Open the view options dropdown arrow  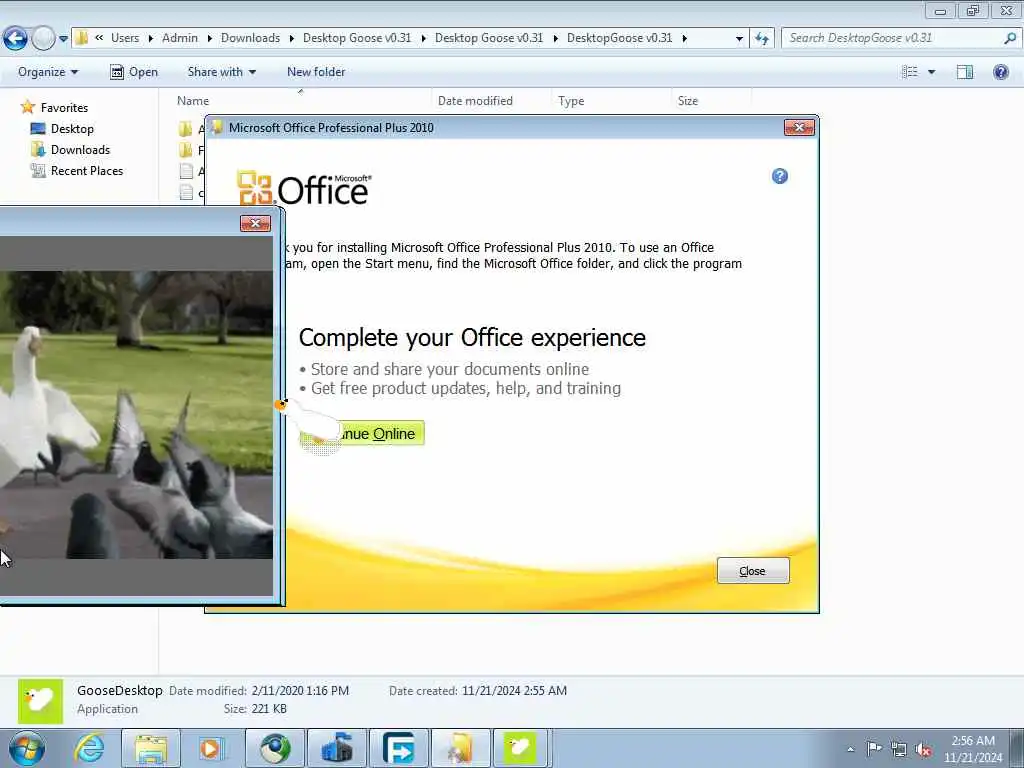pos(931,72)
